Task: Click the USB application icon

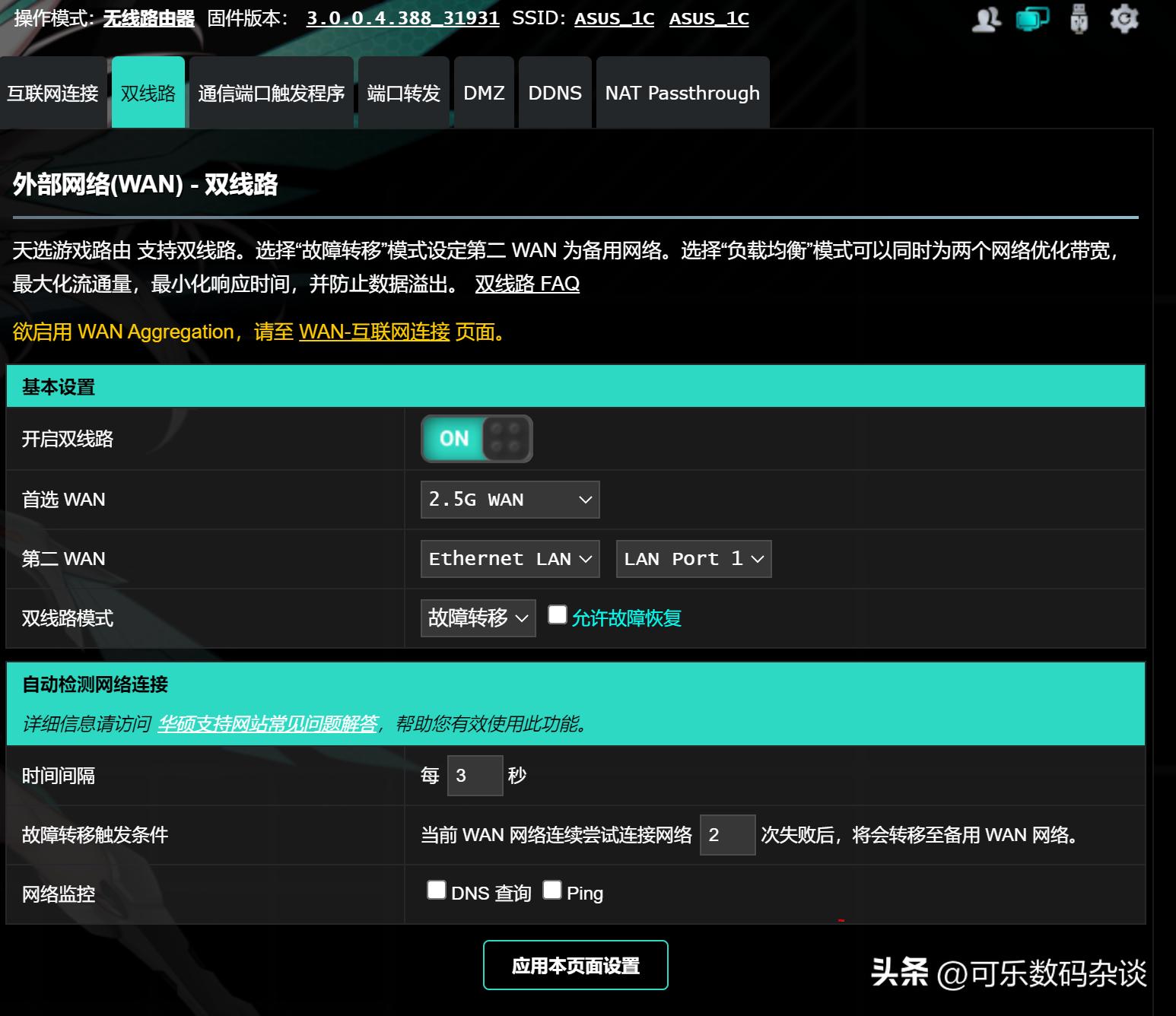Action: pyautogui.click(x=1079, y=19)
